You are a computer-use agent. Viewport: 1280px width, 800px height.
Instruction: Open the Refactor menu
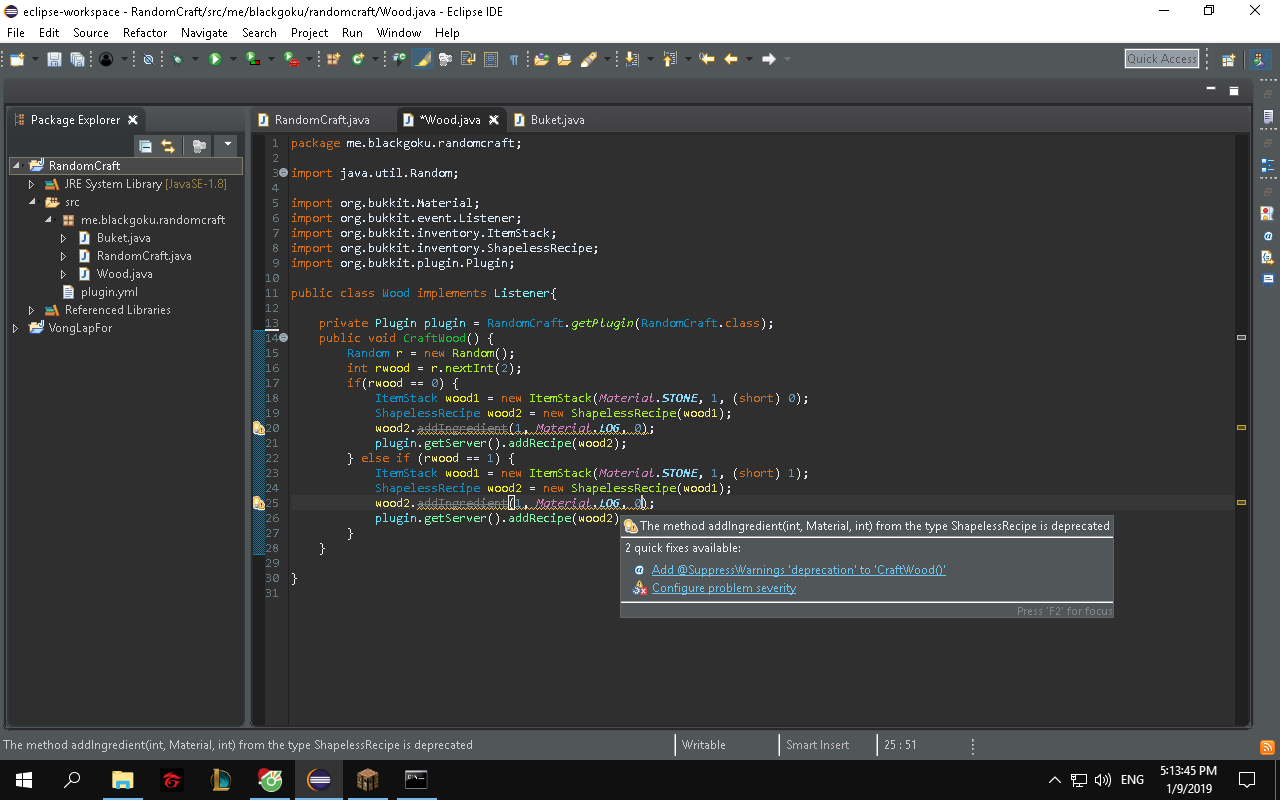(x=145, y=33)
